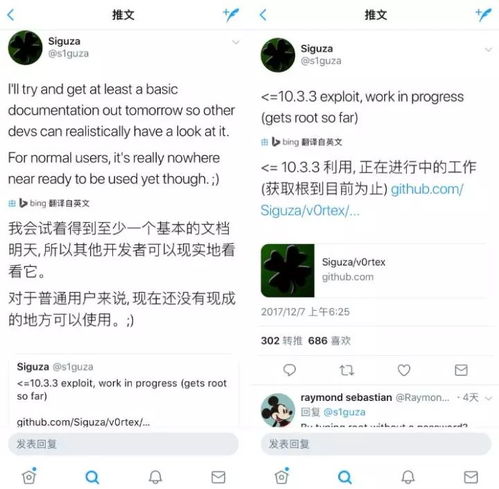Share exploit tweet via direct message icon
Viewport: 499px width, 489px height.
(461, 370)
